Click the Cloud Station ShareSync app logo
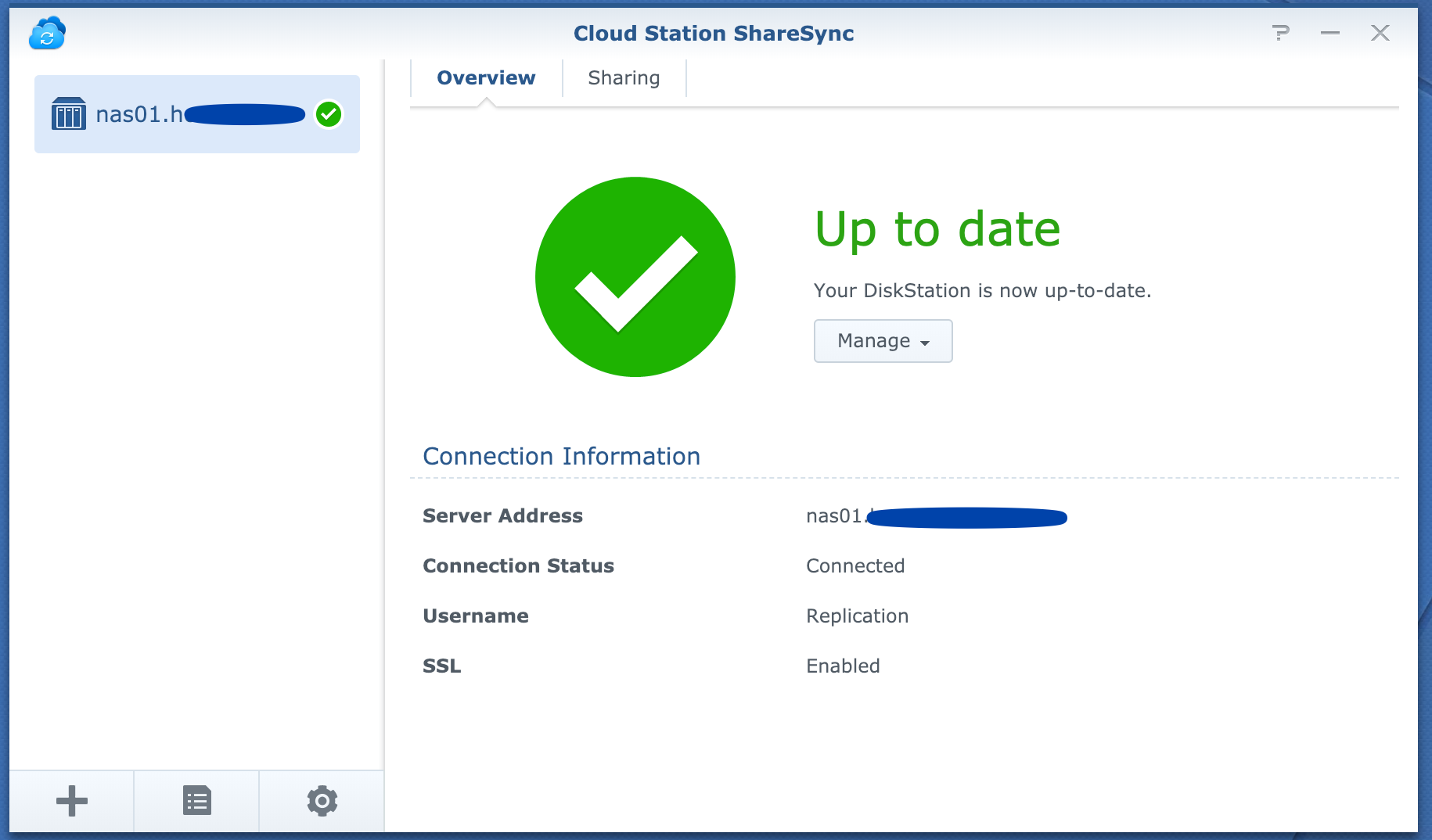Image resolution: width=1432 pixels, height=840 pixels. [47, 33]
